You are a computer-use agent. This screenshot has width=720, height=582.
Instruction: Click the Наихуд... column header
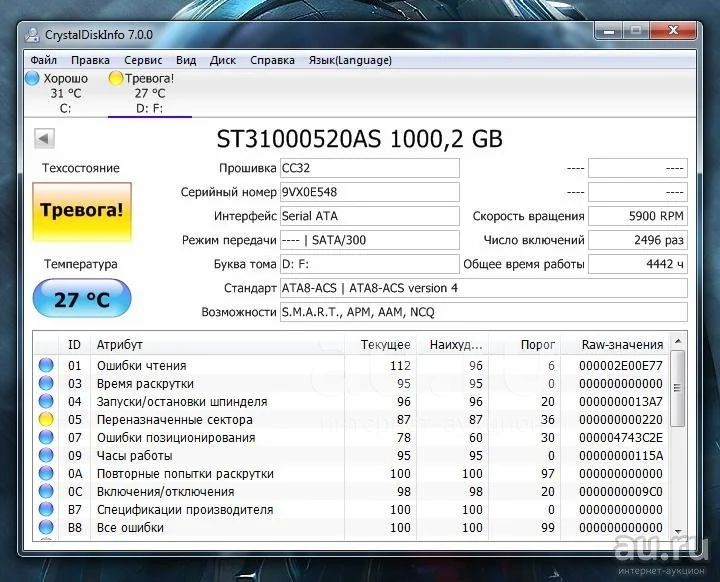pyautogui.click(x=453, y=345)
